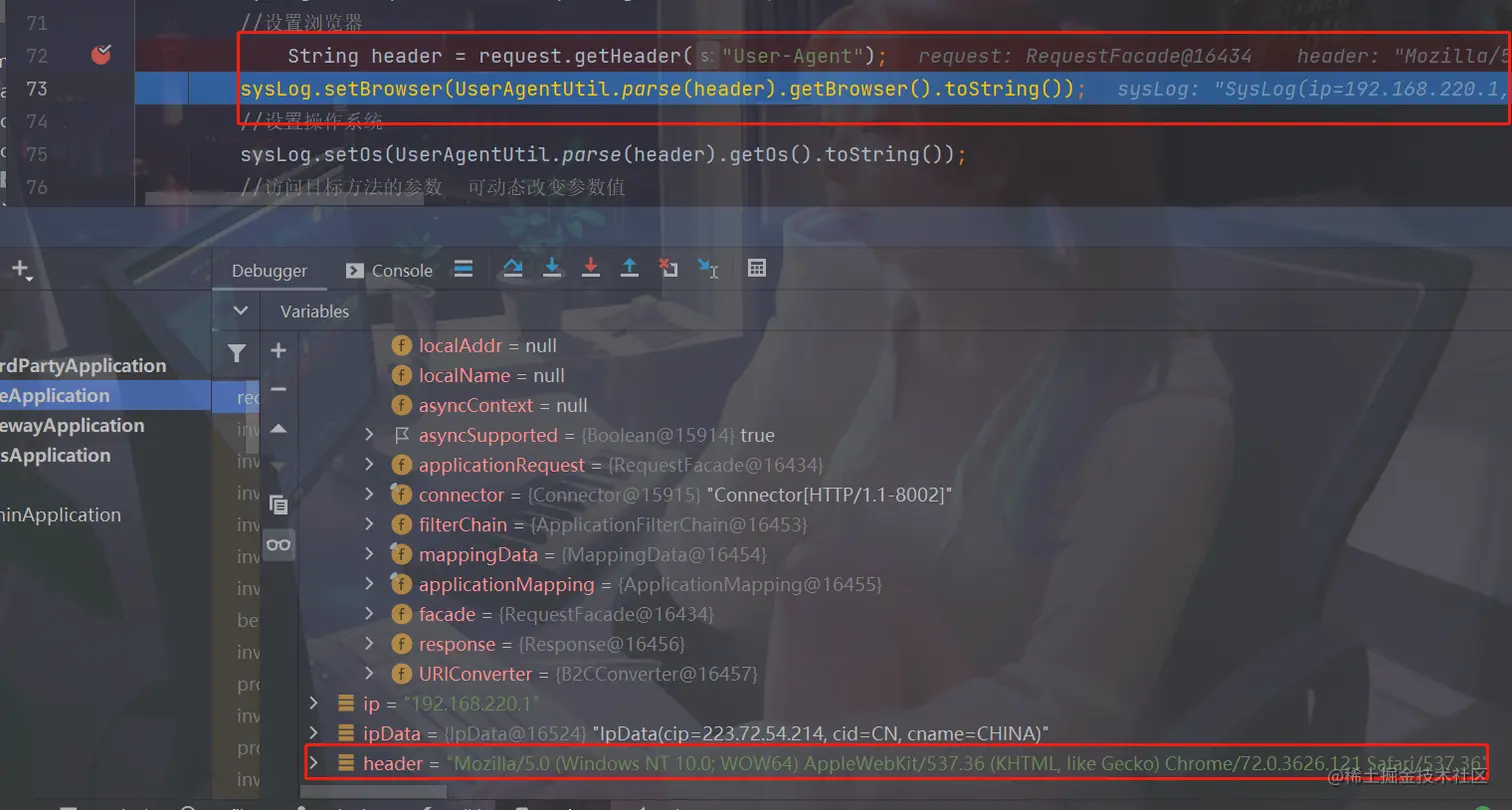Expand the applicationMapping variable node
This screenshot has width=1512, height=810.
(369, 584)
